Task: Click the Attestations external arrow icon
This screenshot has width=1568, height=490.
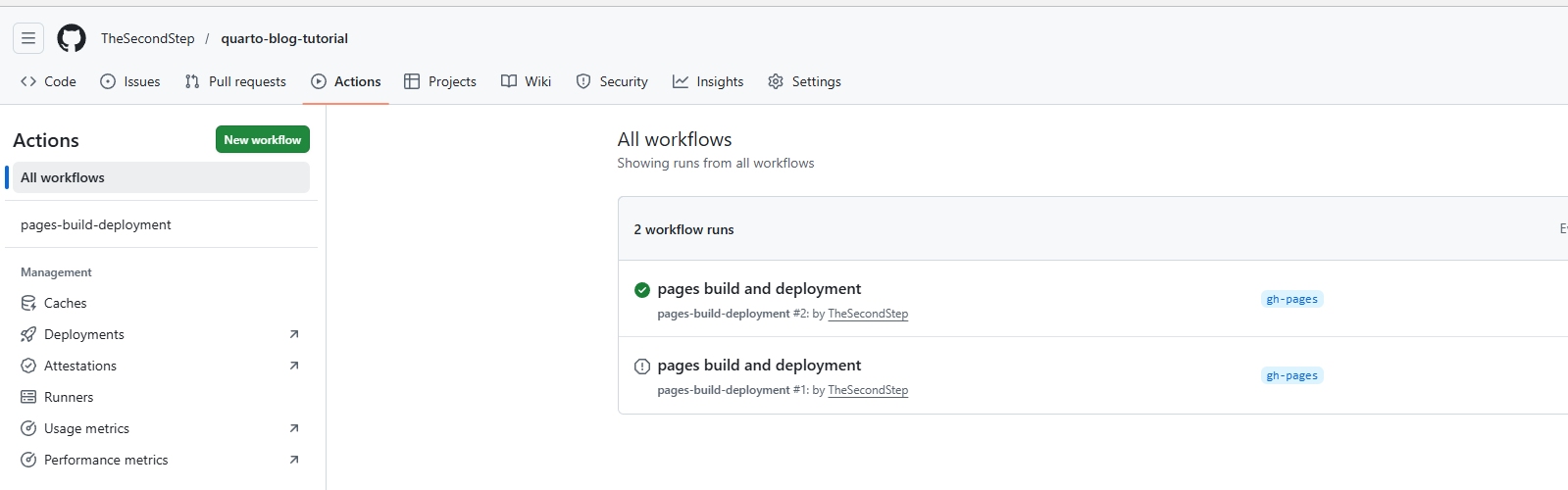Action: click(294, 366)
